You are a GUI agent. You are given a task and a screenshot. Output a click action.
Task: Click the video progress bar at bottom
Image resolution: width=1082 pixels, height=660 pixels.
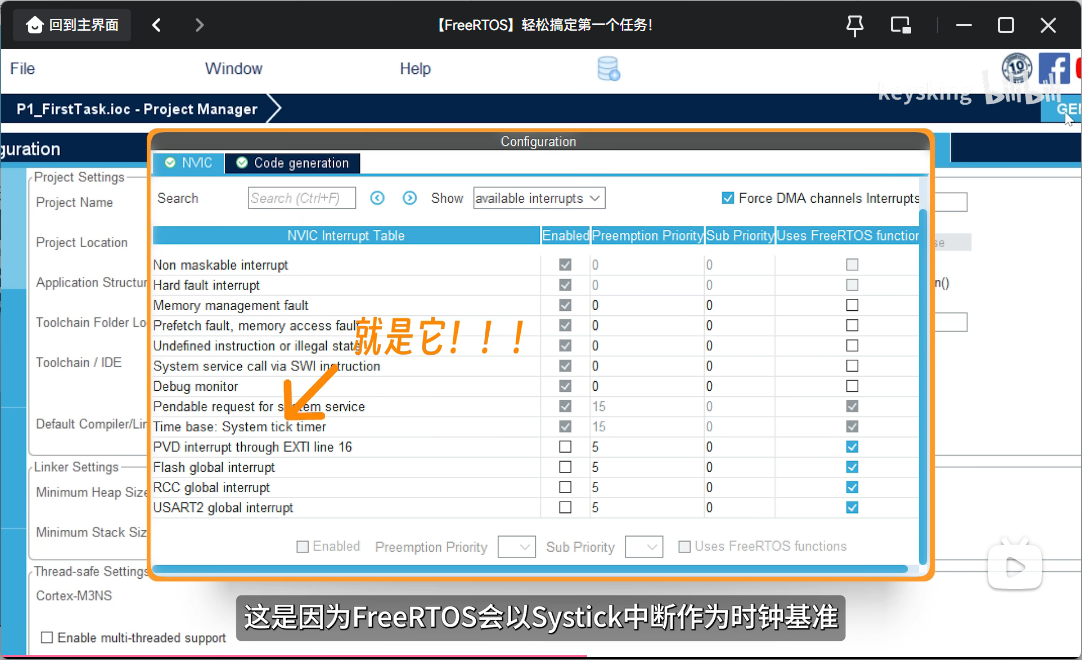coord(541,657)
